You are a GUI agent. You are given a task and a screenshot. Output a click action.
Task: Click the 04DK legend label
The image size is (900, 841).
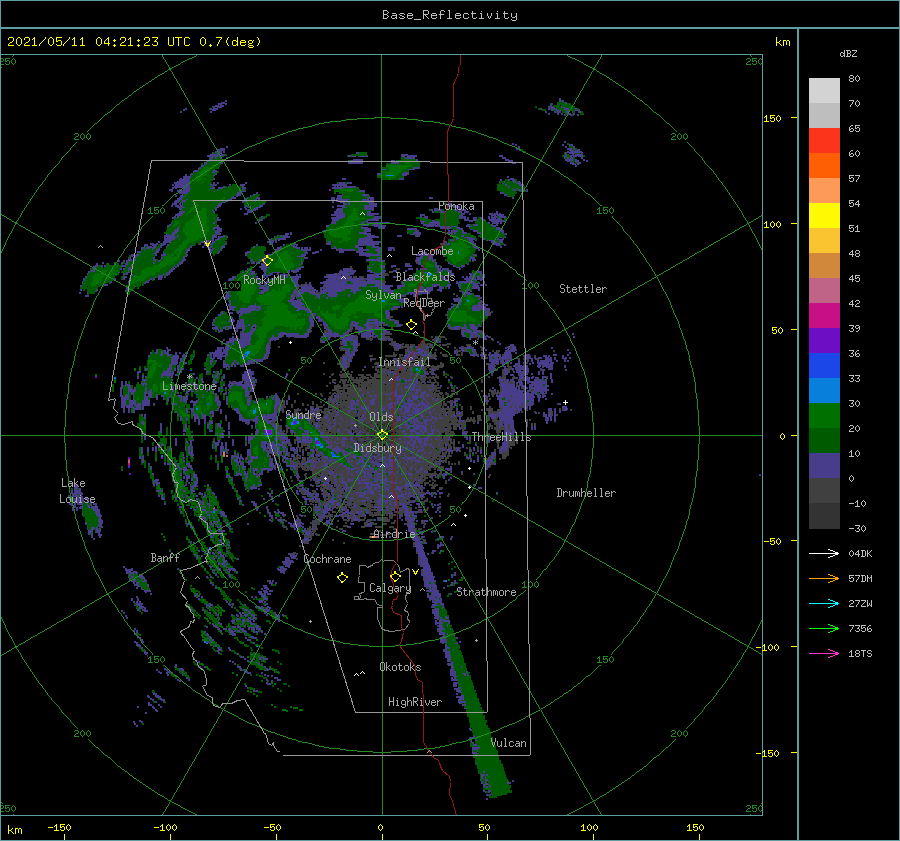pyautogui.click(x=860, y=553)
